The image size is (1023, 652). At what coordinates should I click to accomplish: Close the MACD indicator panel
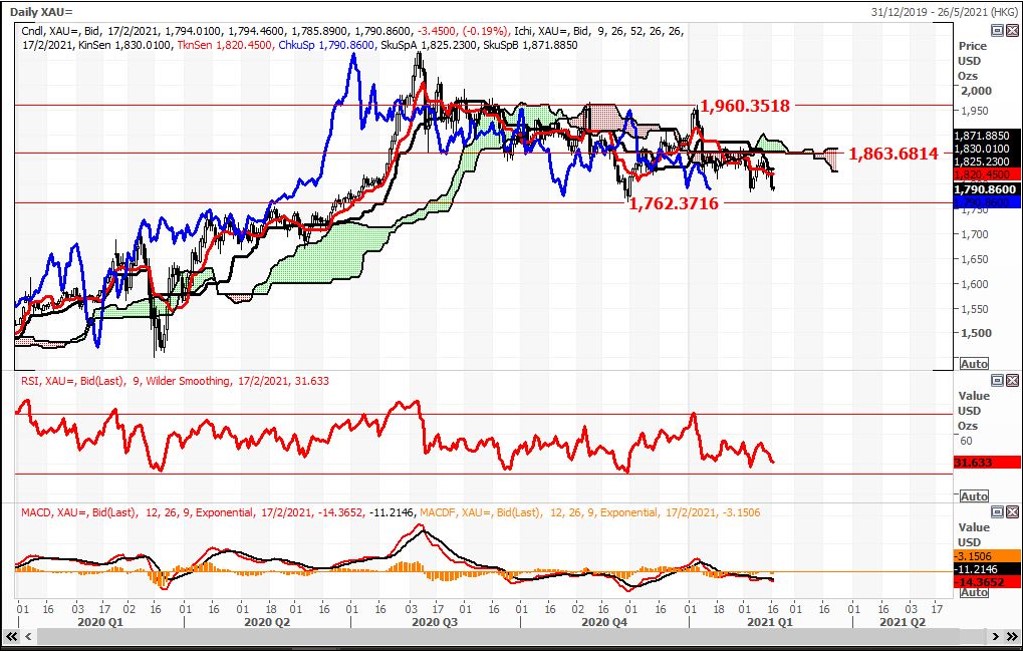coord(1011,513)
